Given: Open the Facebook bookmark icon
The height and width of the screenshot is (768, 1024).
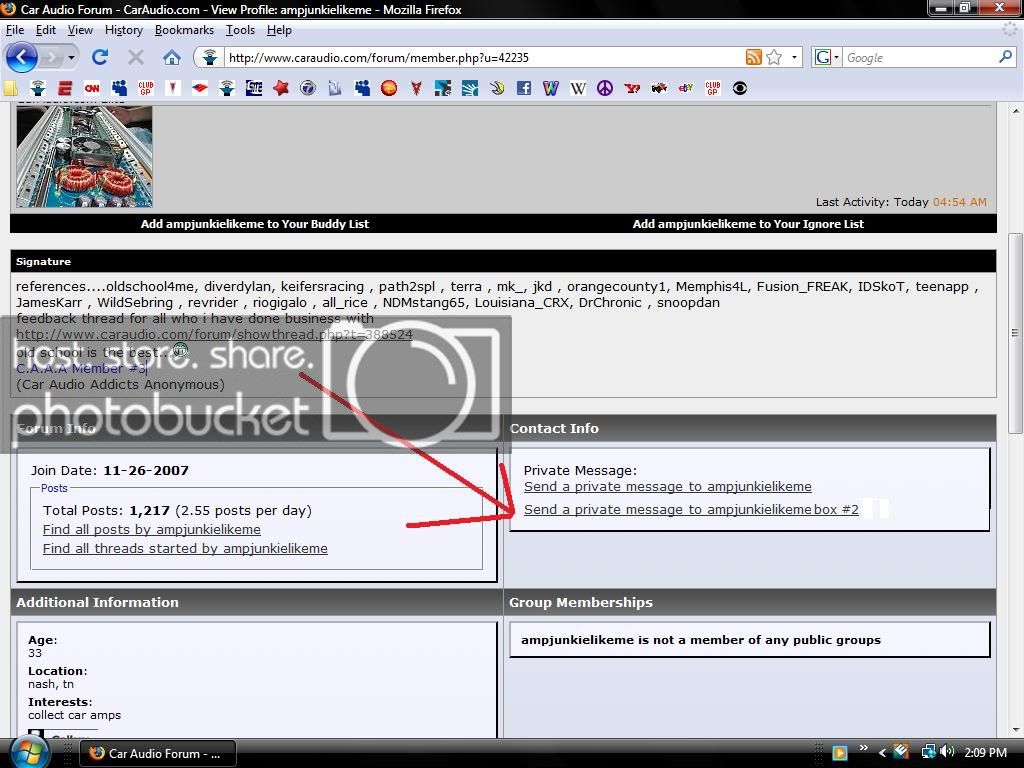Looking at the screenshot, I should coord(523,88).
